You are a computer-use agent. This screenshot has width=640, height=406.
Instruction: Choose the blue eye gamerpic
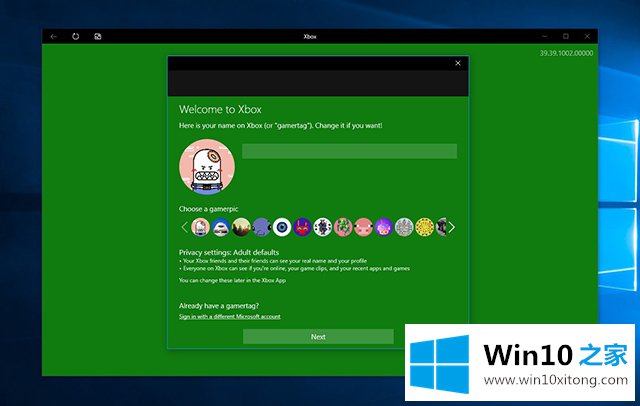click(282, 227)
